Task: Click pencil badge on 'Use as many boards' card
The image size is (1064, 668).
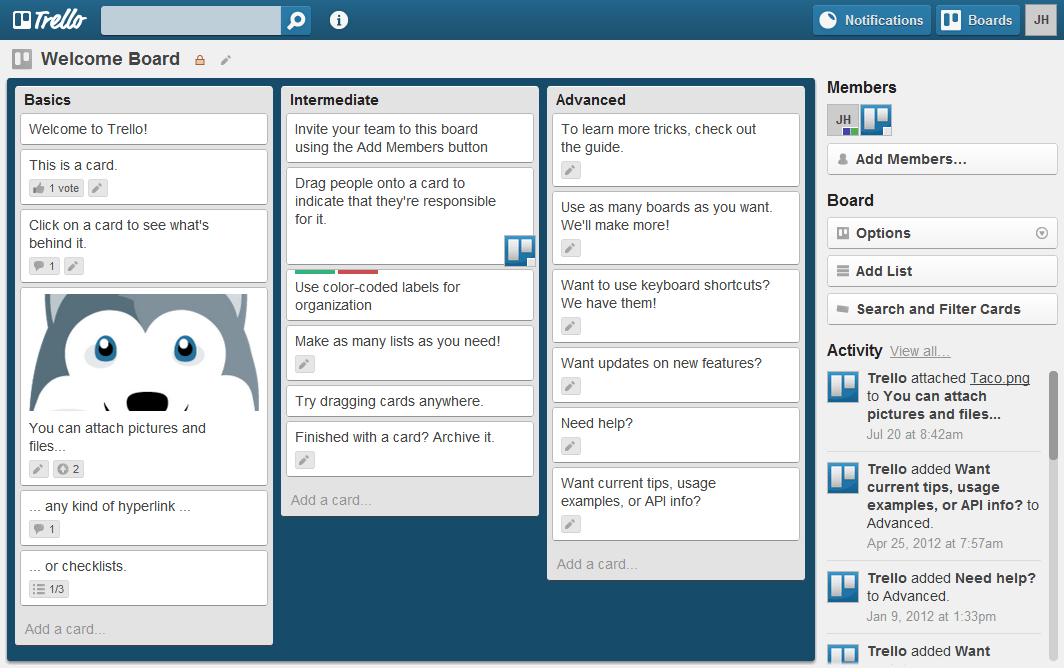Action: click(x=571, y=248)
